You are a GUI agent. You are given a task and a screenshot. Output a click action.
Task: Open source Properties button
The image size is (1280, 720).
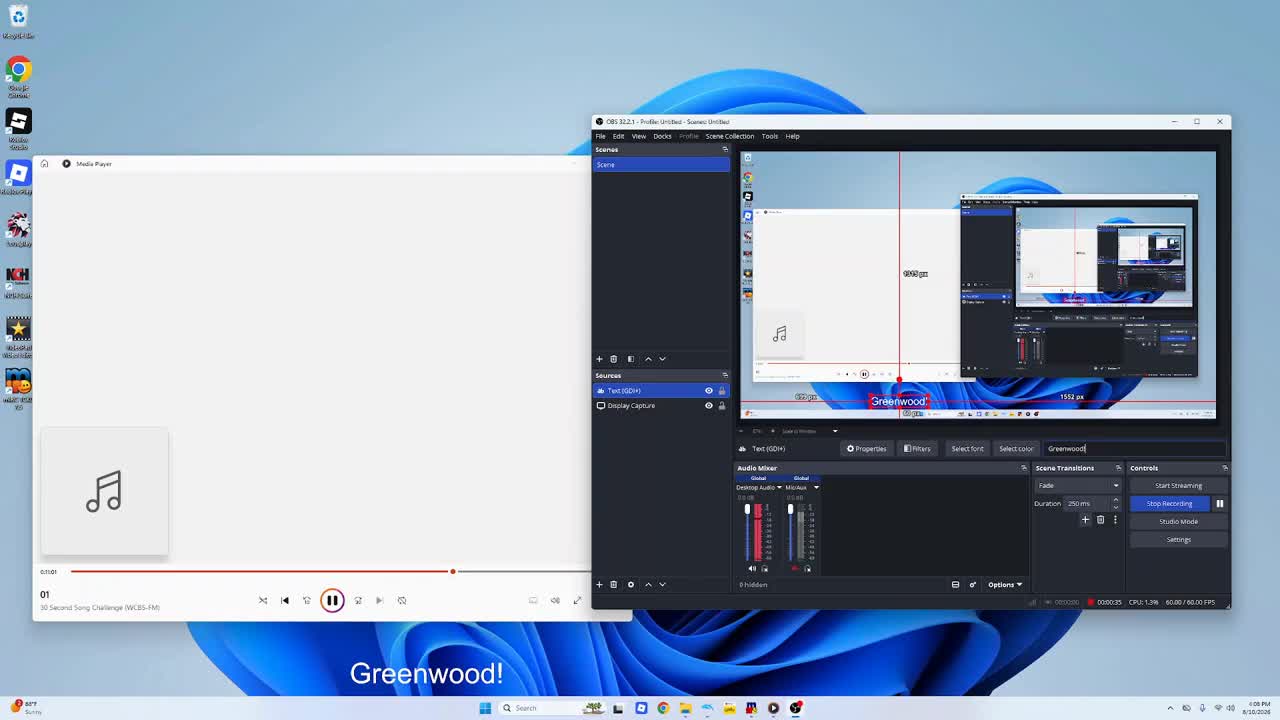[866, 449]
